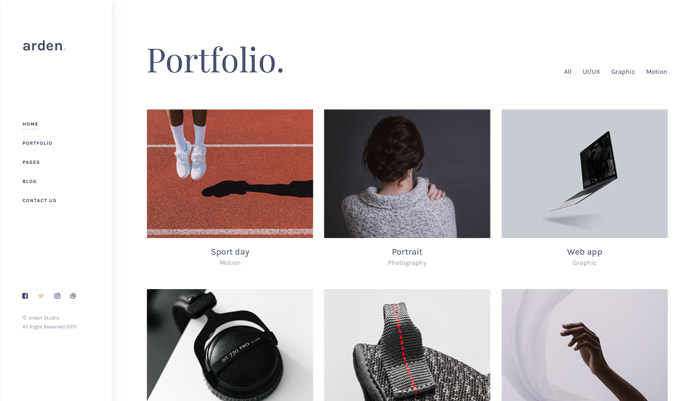Open the Pages sidebar menu item
This screenshot has height=401, width=700.
coord(31,163)
